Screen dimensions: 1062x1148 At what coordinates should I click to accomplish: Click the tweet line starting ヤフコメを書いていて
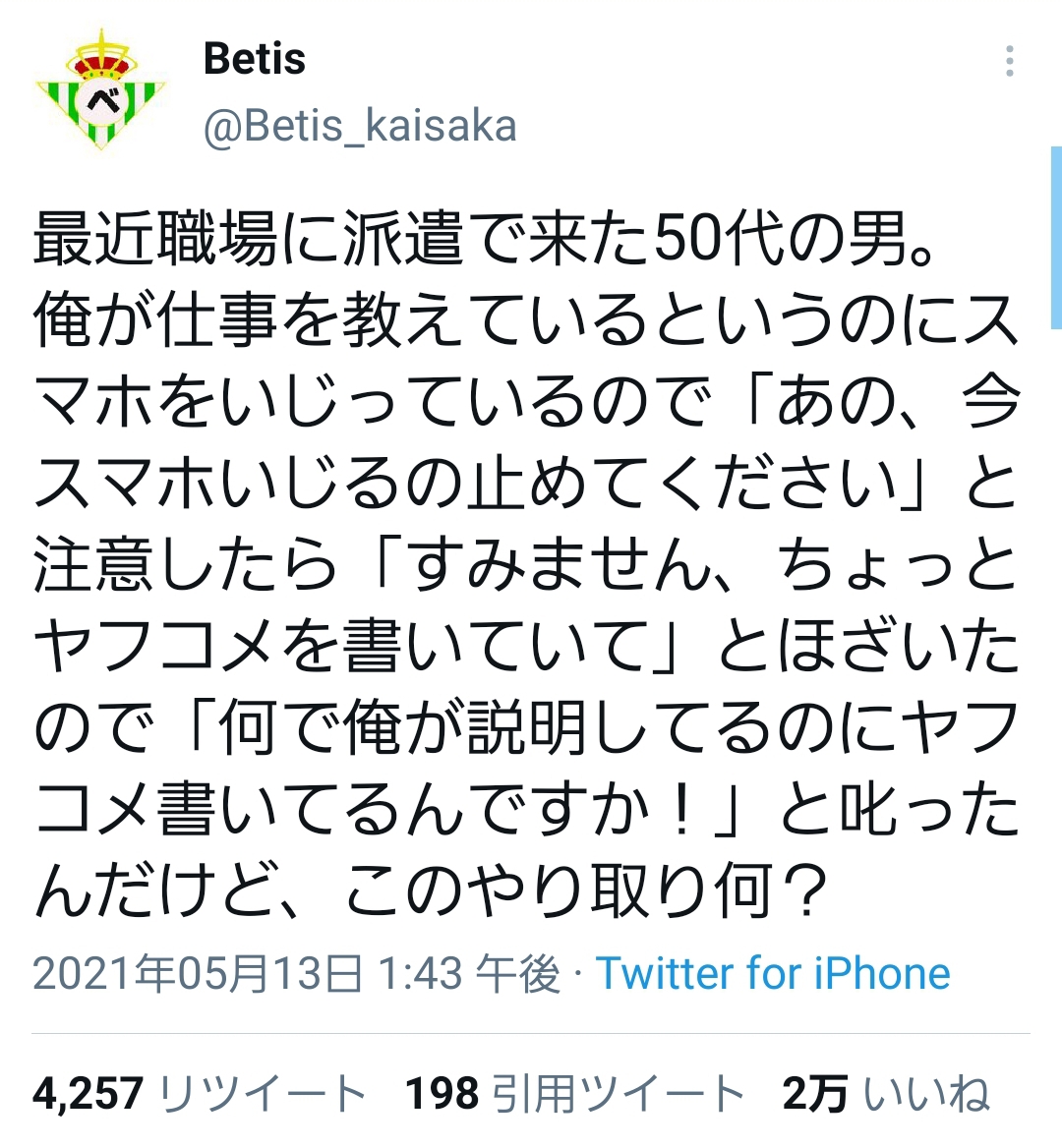pos(527,648)
